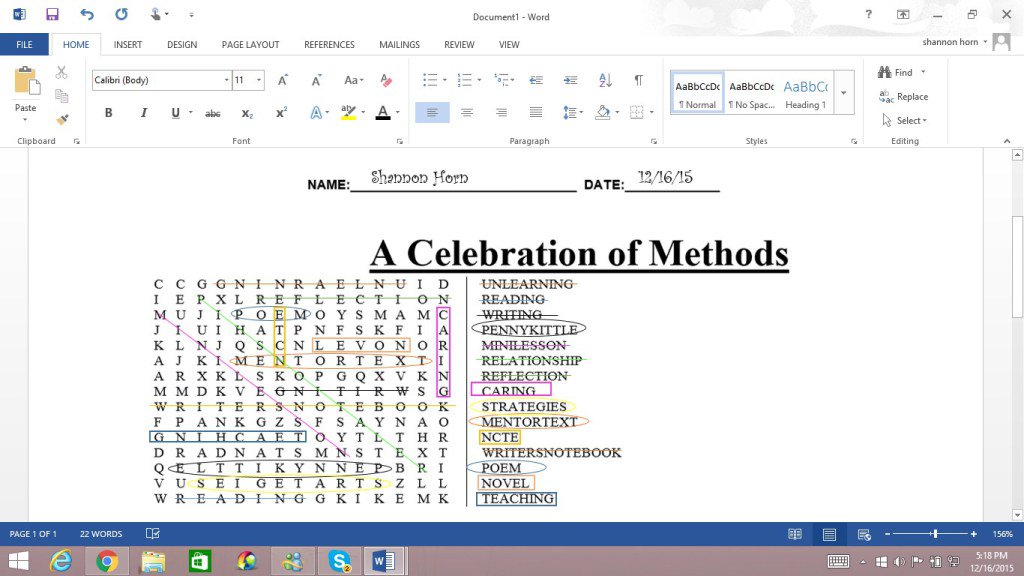Switch to Read Mode view
The width and height of the screenshot is (1024, 576).
[795, 534]
